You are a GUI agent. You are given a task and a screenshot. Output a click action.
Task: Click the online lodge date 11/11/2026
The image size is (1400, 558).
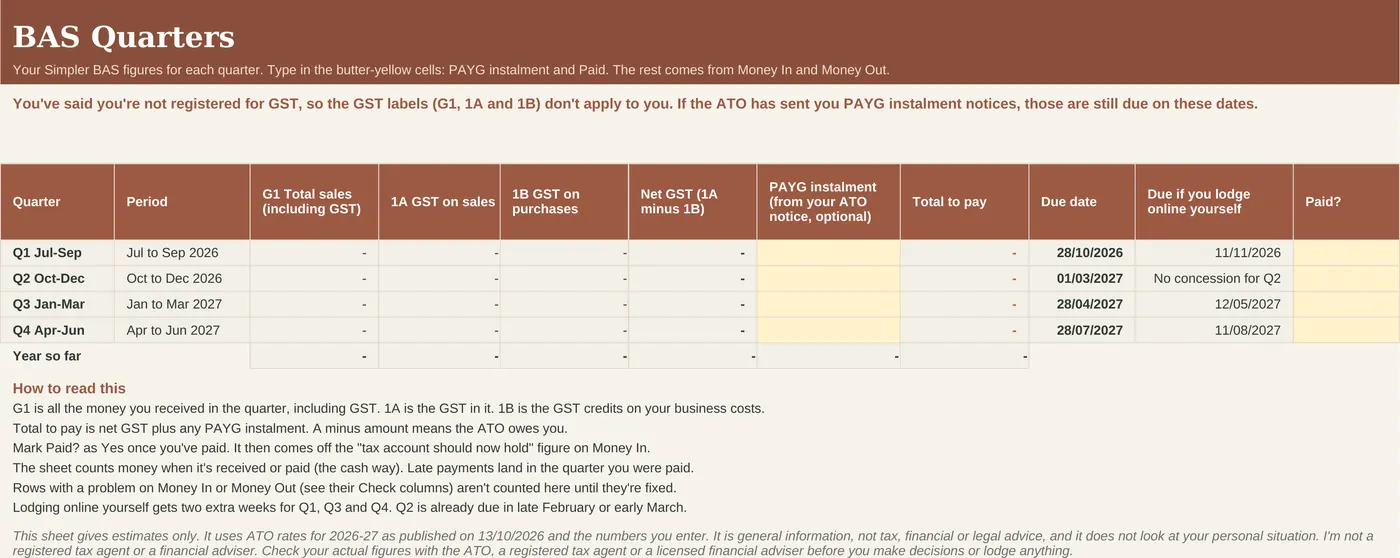click(1214, 253)
